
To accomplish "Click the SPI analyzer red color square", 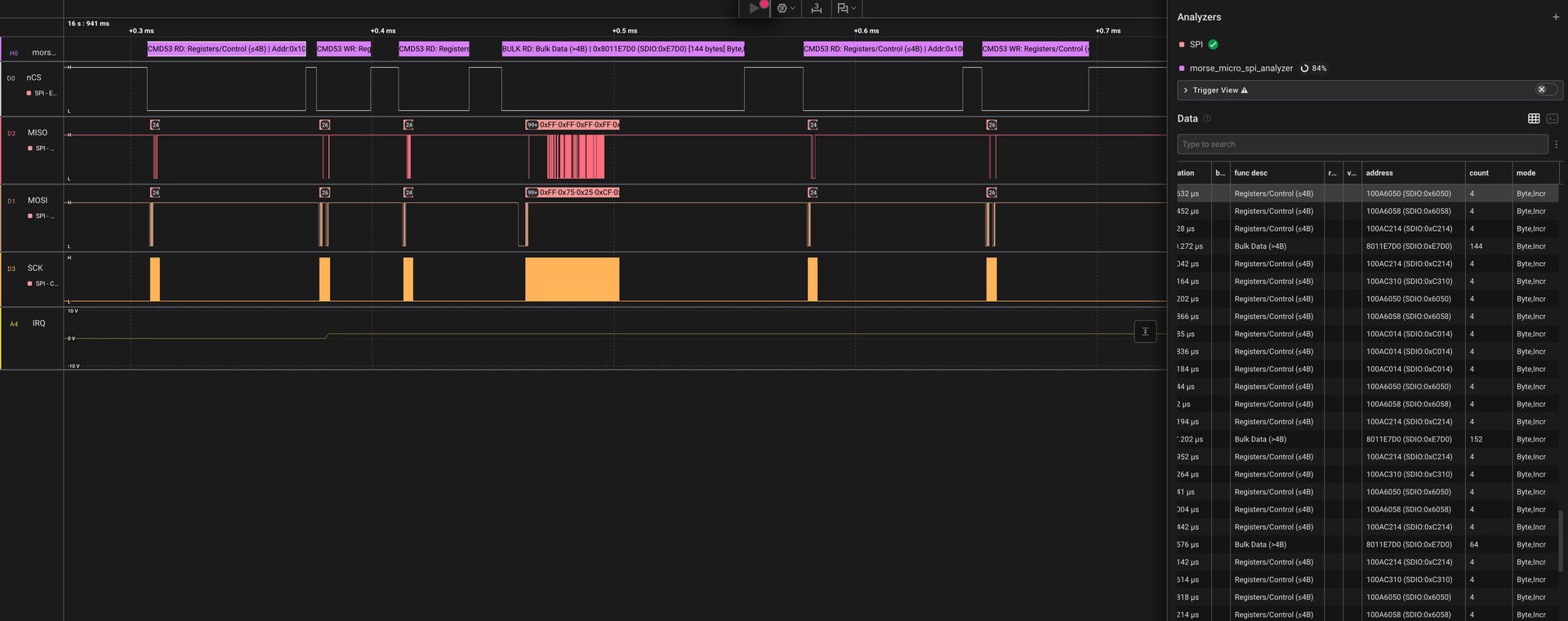I will click(1182, 45).
